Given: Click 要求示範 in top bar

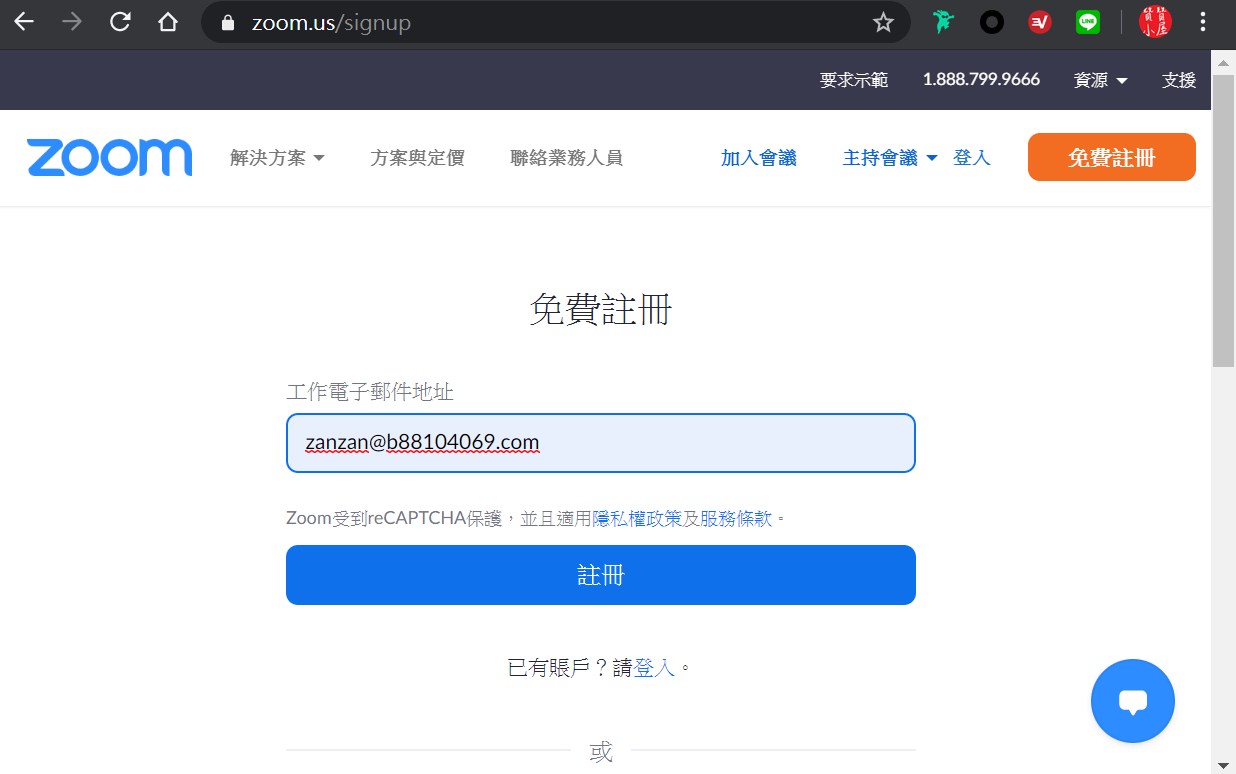Looking at the screenshot, I should [x=854, y=80].
